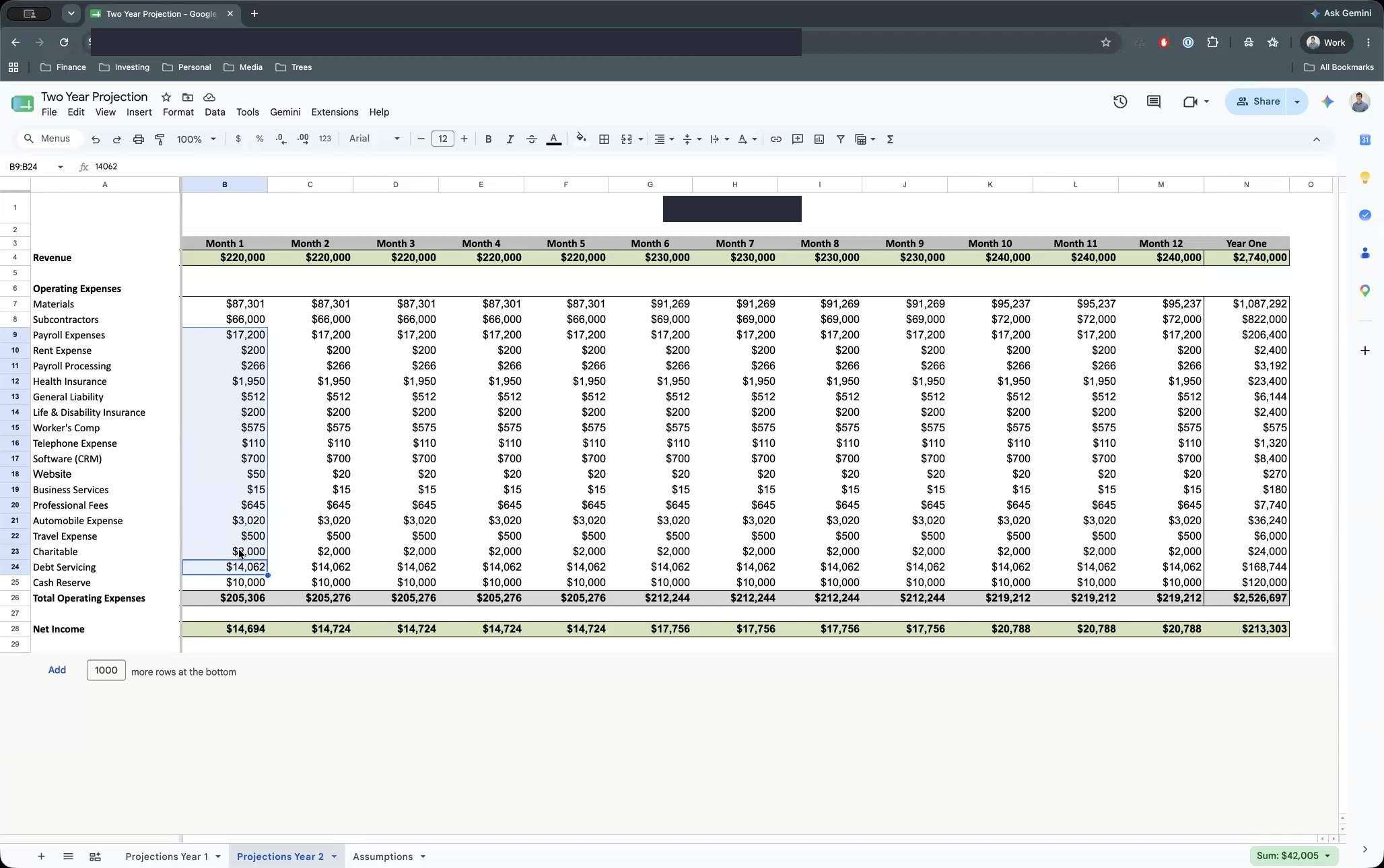This screenshot has width=1384, height=868.
Task: Open the Share options dropdown arrow
Action: click(1297, 102)
